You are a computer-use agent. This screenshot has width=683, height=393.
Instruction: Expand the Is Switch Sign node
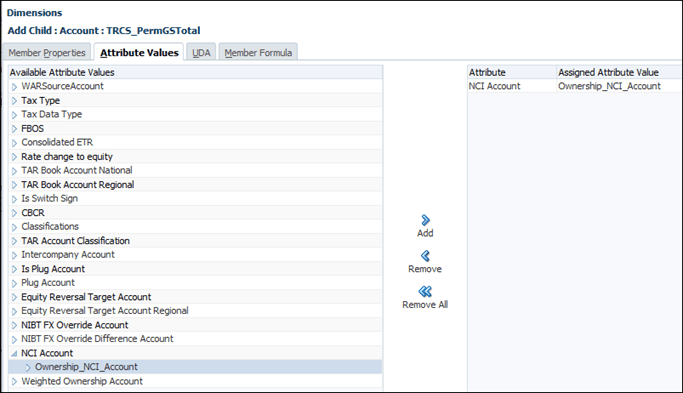click(x=14, y=199)
